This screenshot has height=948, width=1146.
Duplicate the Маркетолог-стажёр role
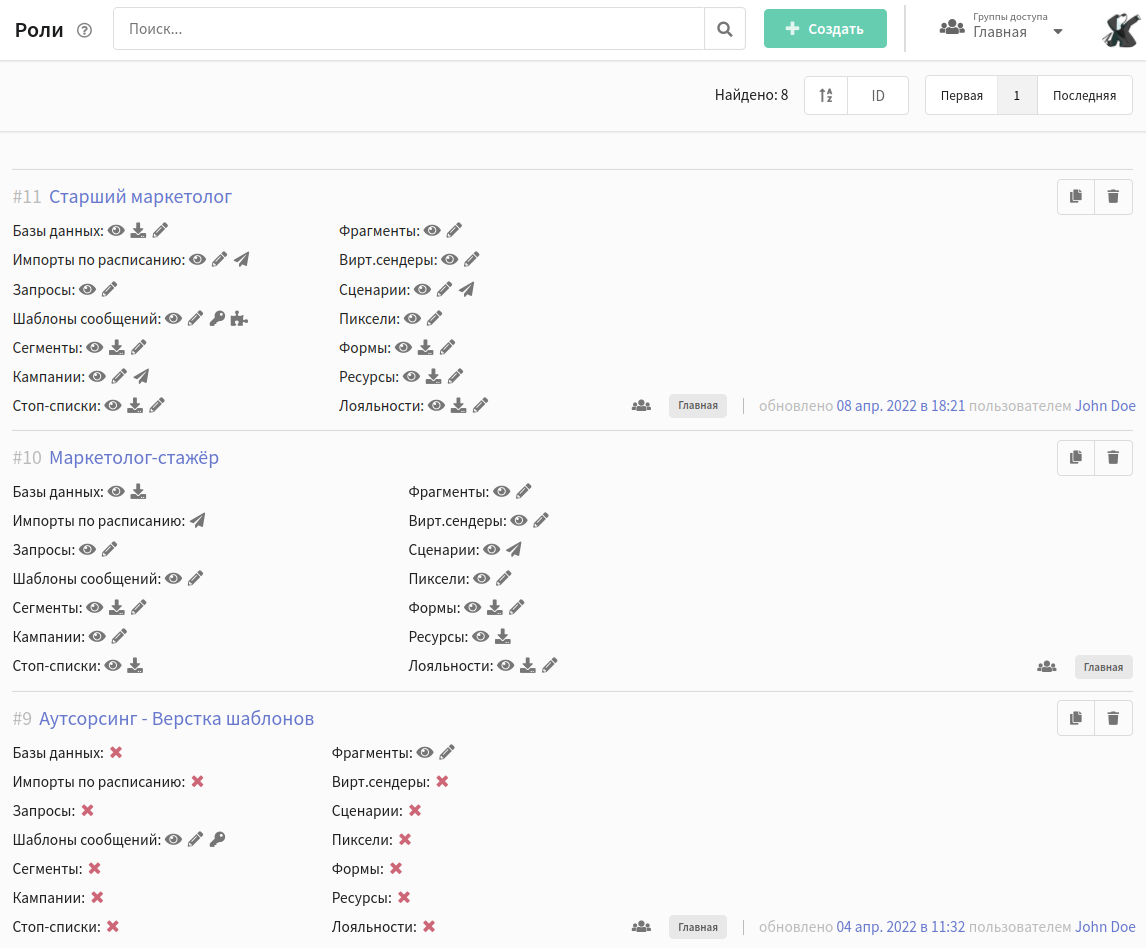point(1076,458)
